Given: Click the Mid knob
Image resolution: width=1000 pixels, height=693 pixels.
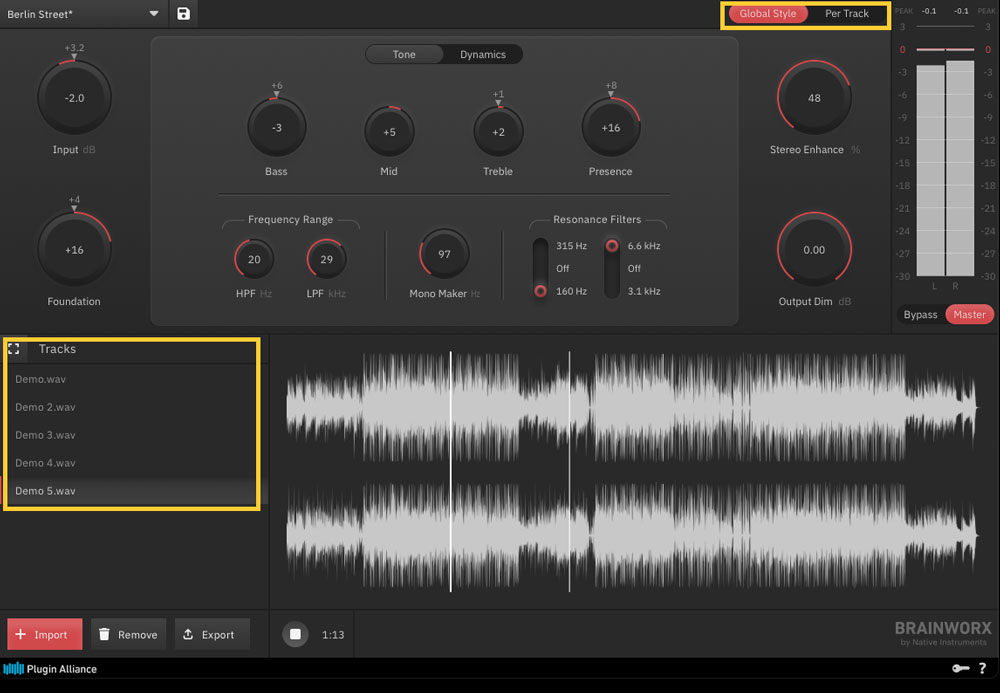Looking at the screenshot, I should point(389,132).
